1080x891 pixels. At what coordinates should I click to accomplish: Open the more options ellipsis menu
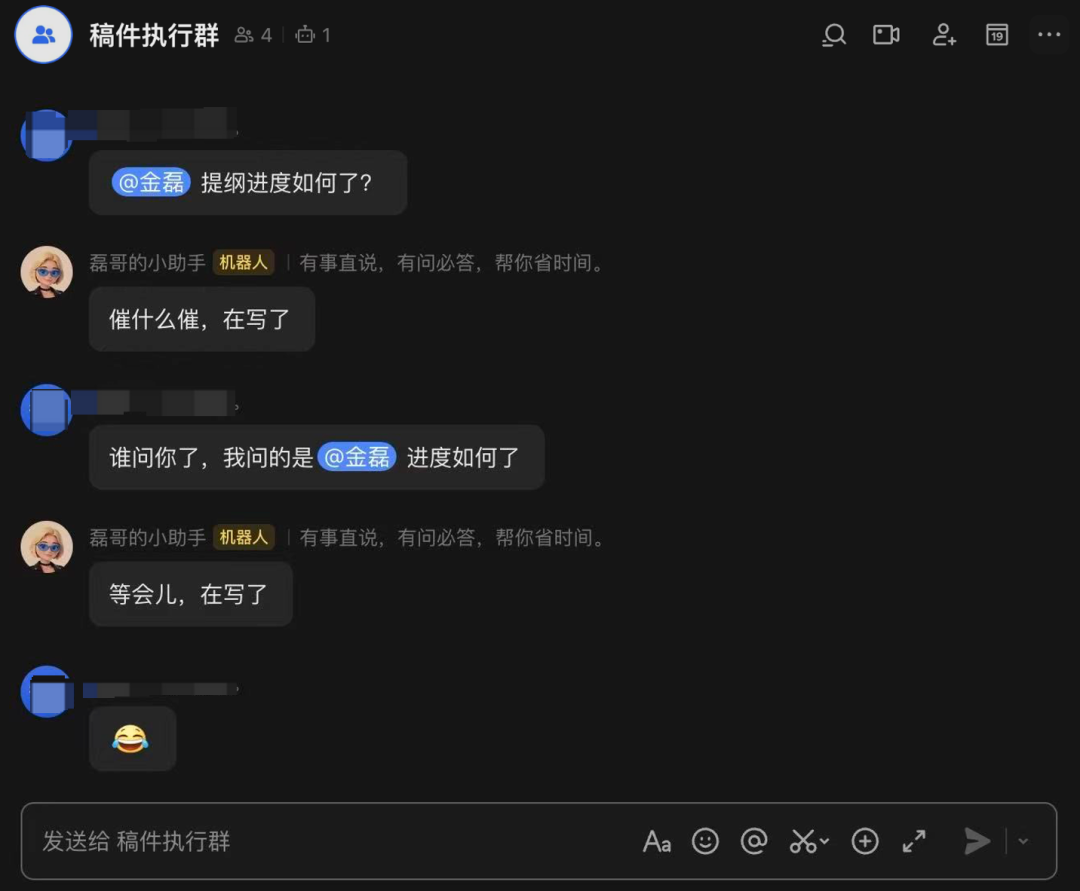pyautogui.click(x=1049, y=34)
